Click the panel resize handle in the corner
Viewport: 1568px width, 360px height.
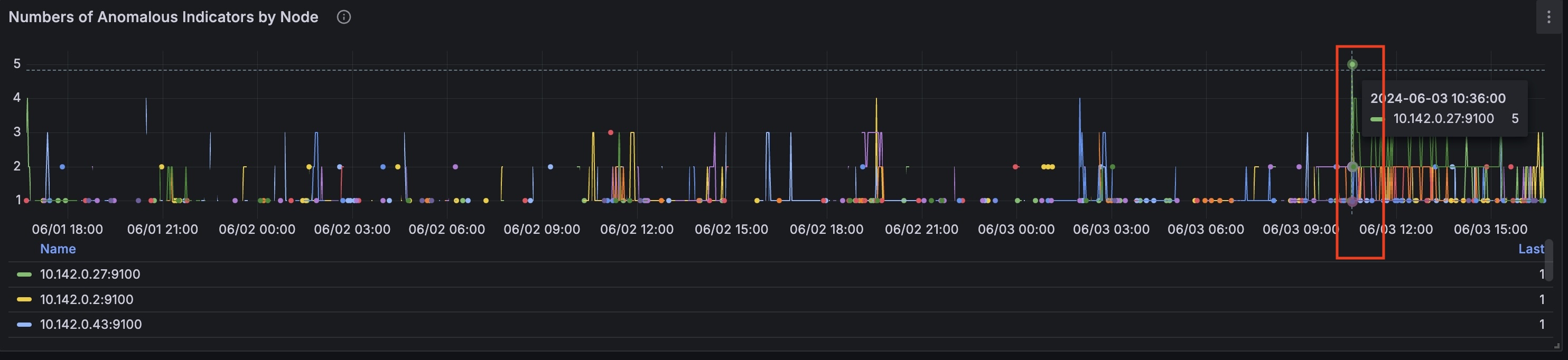pos(1556,345)
